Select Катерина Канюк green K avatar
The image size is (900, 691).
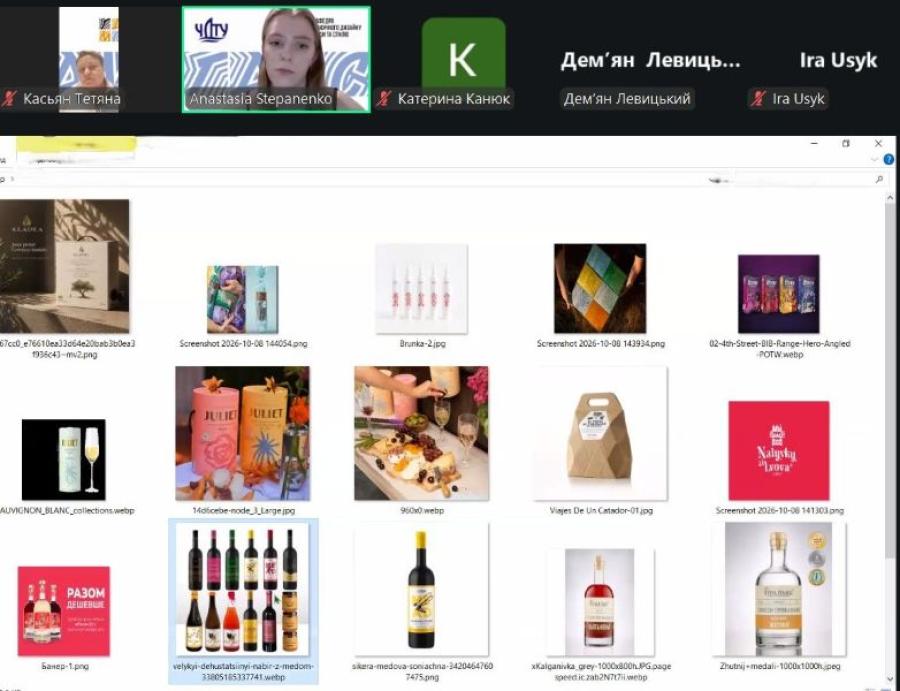[x=463, y=54]
